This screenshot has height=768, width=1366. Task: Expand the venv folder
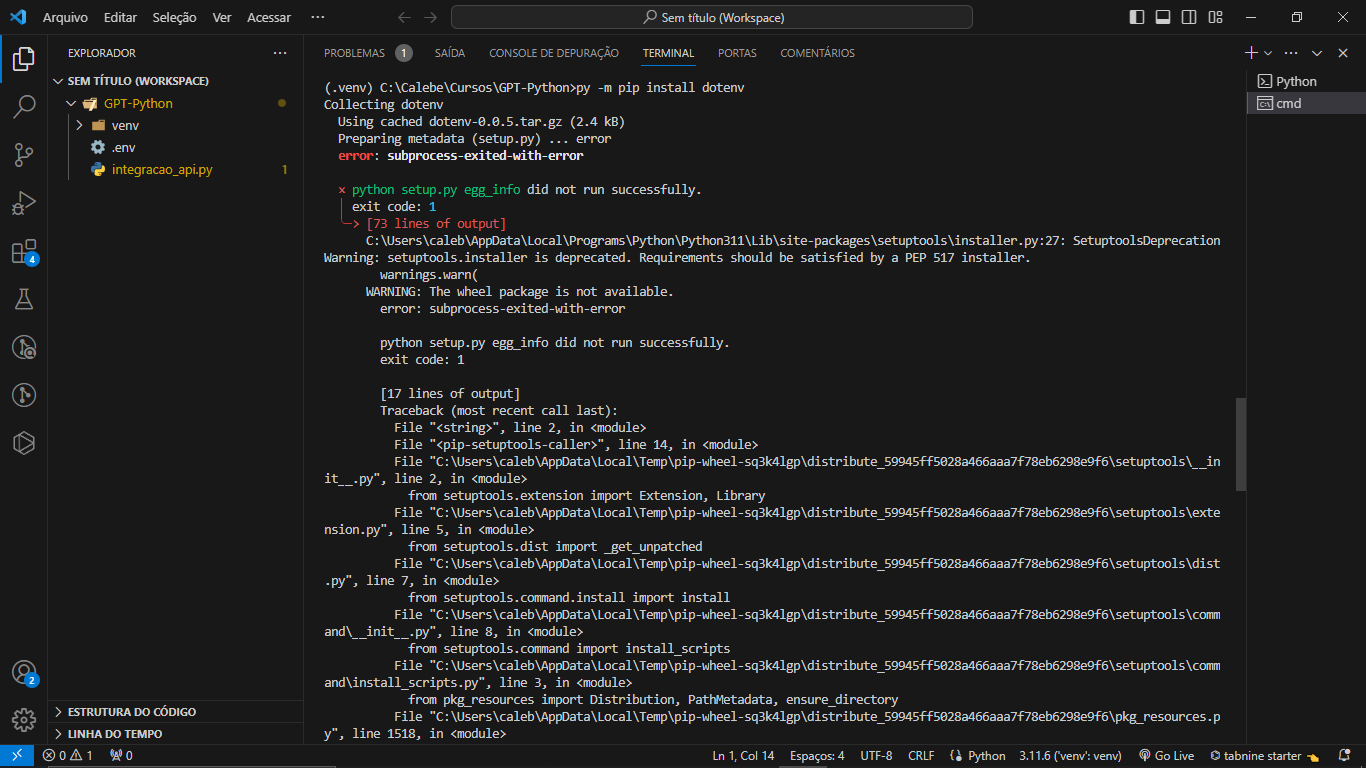pyautogui.click(x=176, y=125)
